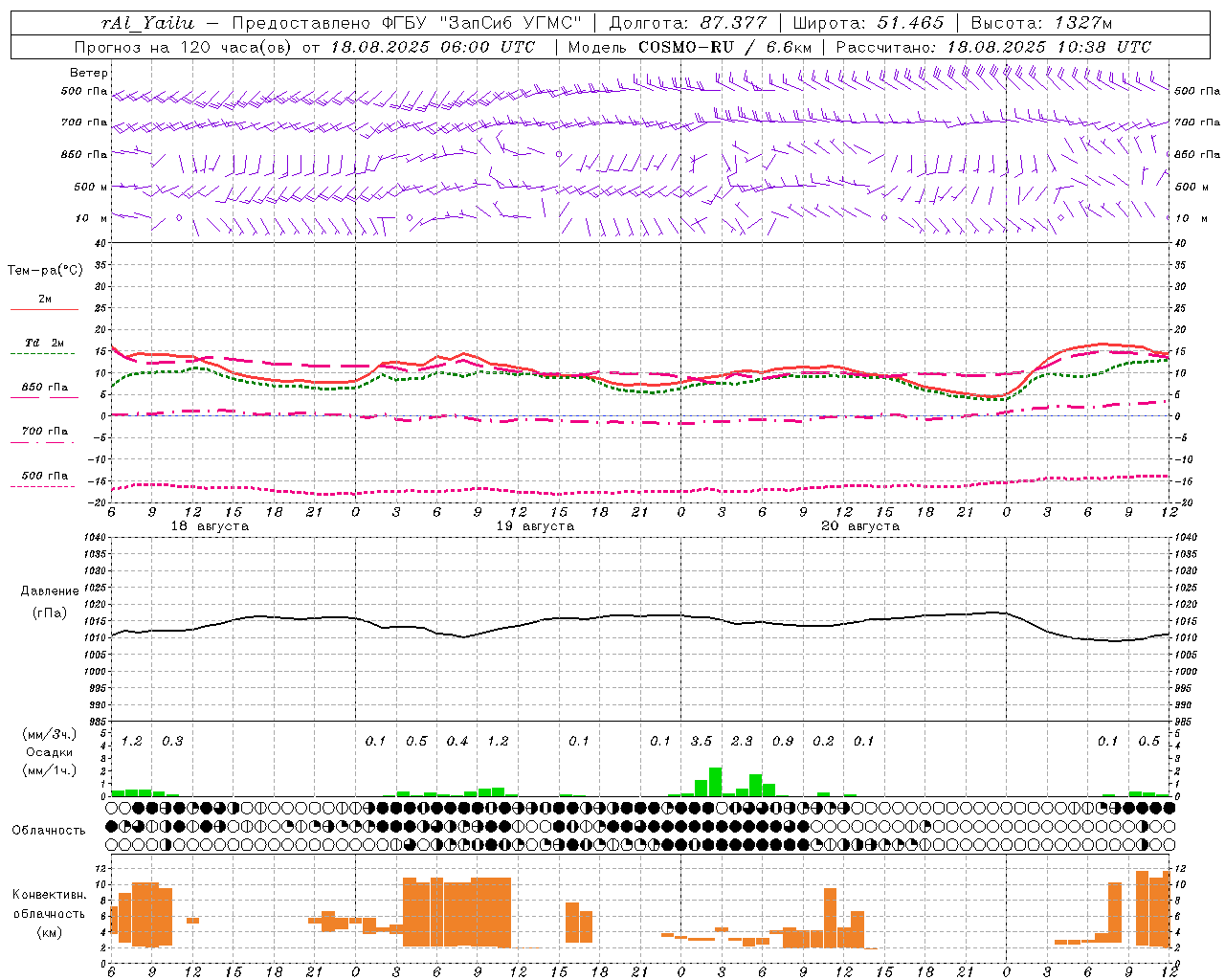This screenshot has width=1225, height=980.
Task: Click the dotted line sample under 500 гПа legend
Action: pyautogui.click(x=43, y=486)
